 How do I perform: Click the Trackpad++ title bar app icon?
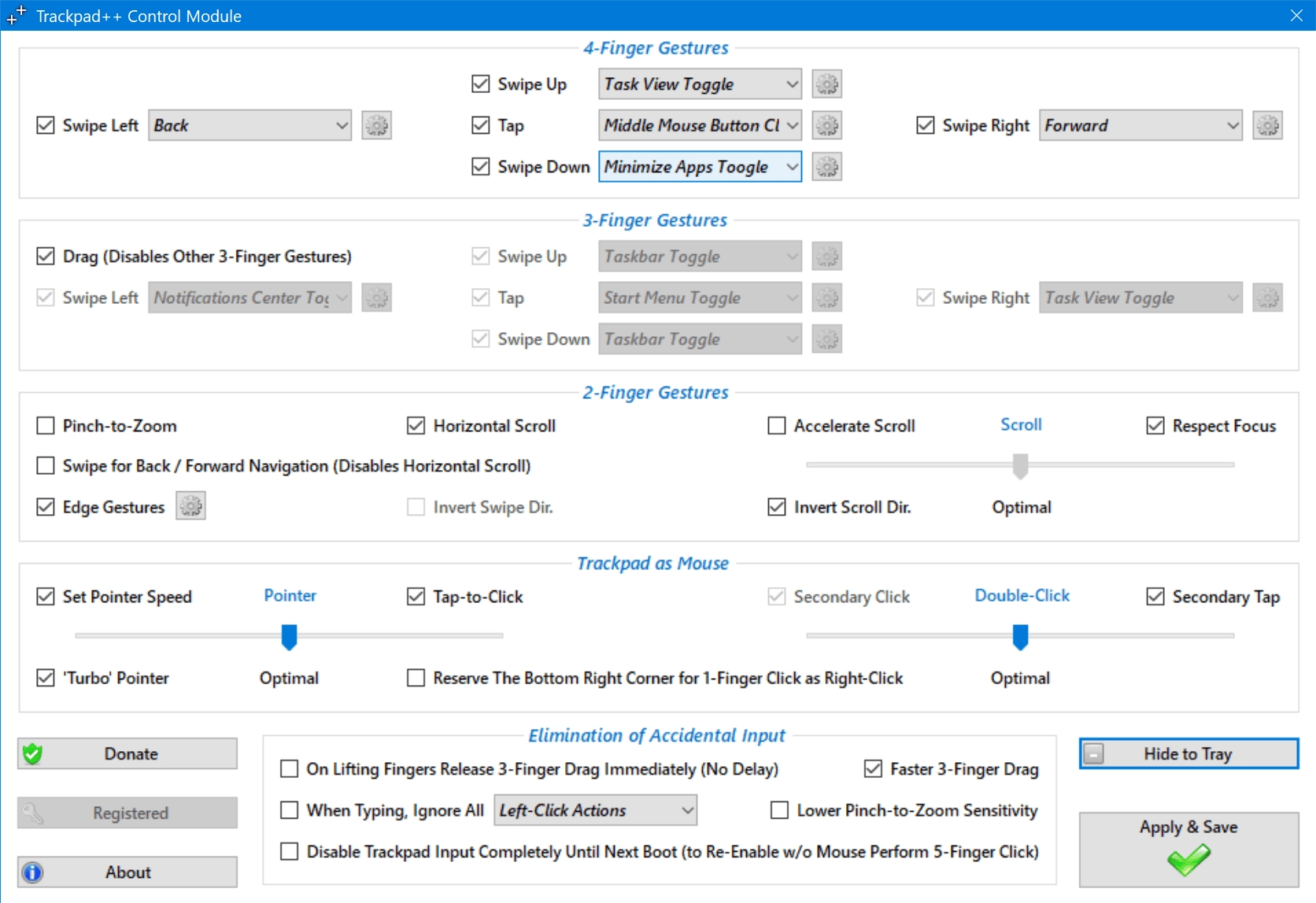[17, 15]
